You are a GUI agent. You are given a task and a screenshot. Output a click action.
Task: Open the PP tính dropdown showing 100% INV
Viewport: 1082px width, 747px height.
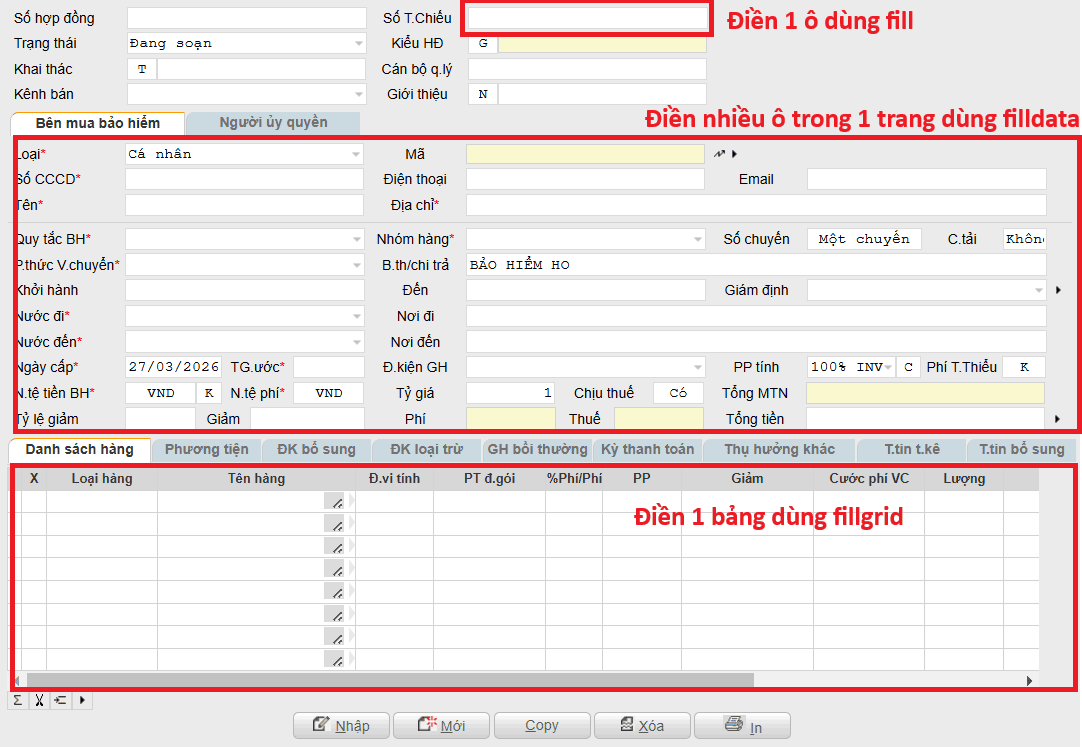[x=851, y=367]
